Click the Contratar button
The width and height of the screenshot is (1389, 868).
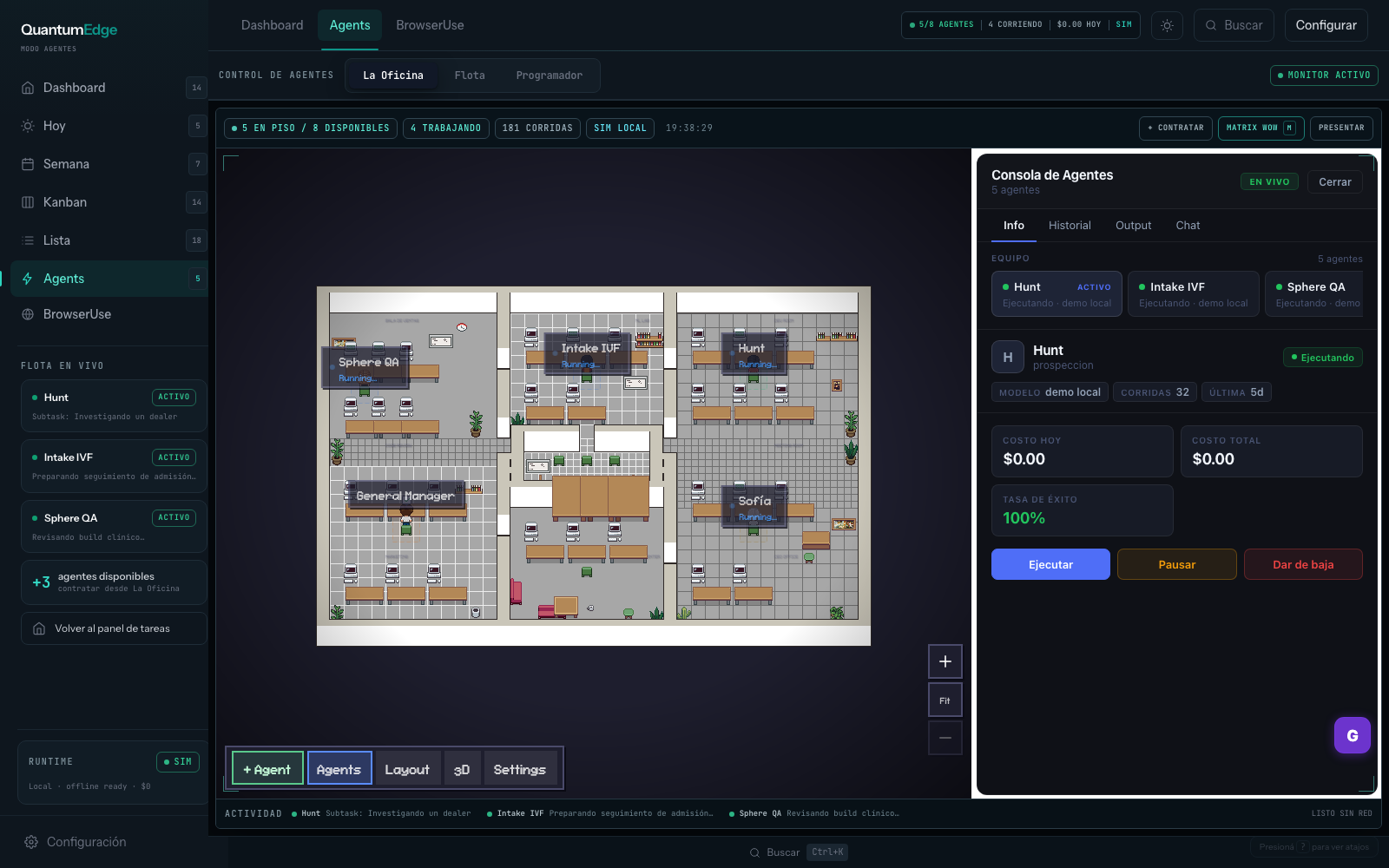[x=1175, y=128]
